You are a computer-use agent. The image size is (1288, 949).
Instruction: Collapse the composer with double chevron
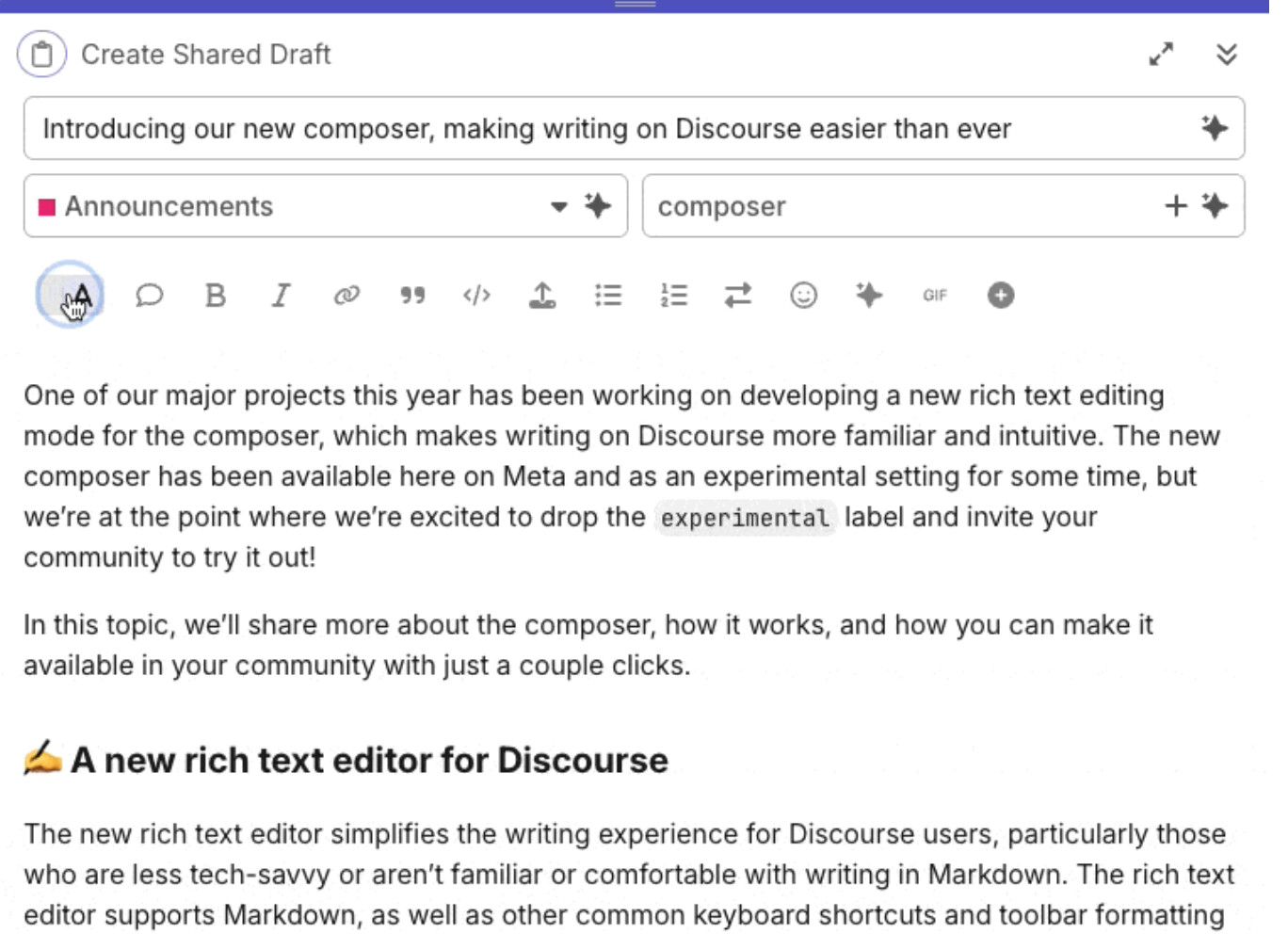(x=1226, y=54)
